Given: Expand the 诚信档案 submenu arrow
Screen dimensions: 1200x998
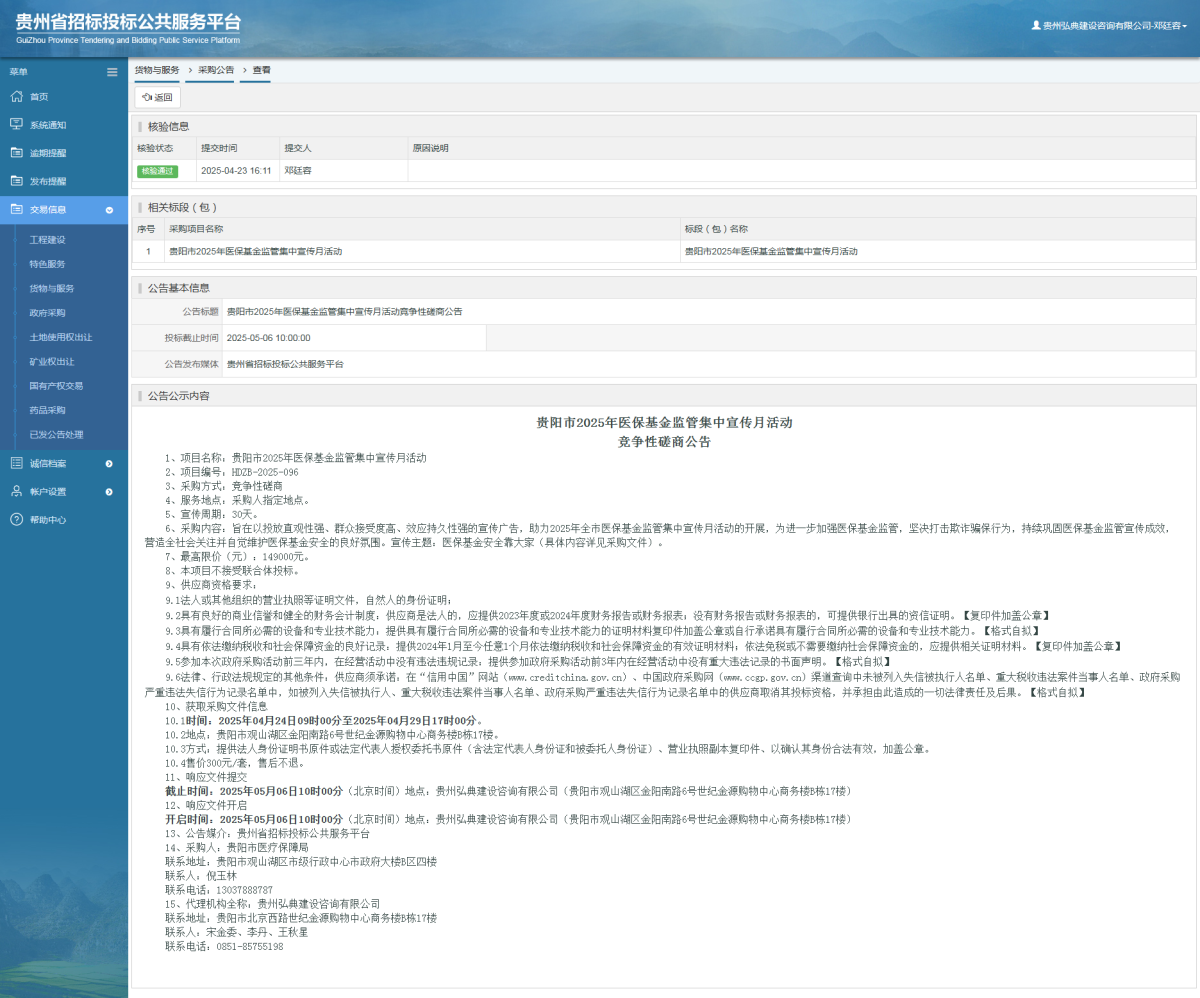Looking at the screenshot, I should 109,463.
